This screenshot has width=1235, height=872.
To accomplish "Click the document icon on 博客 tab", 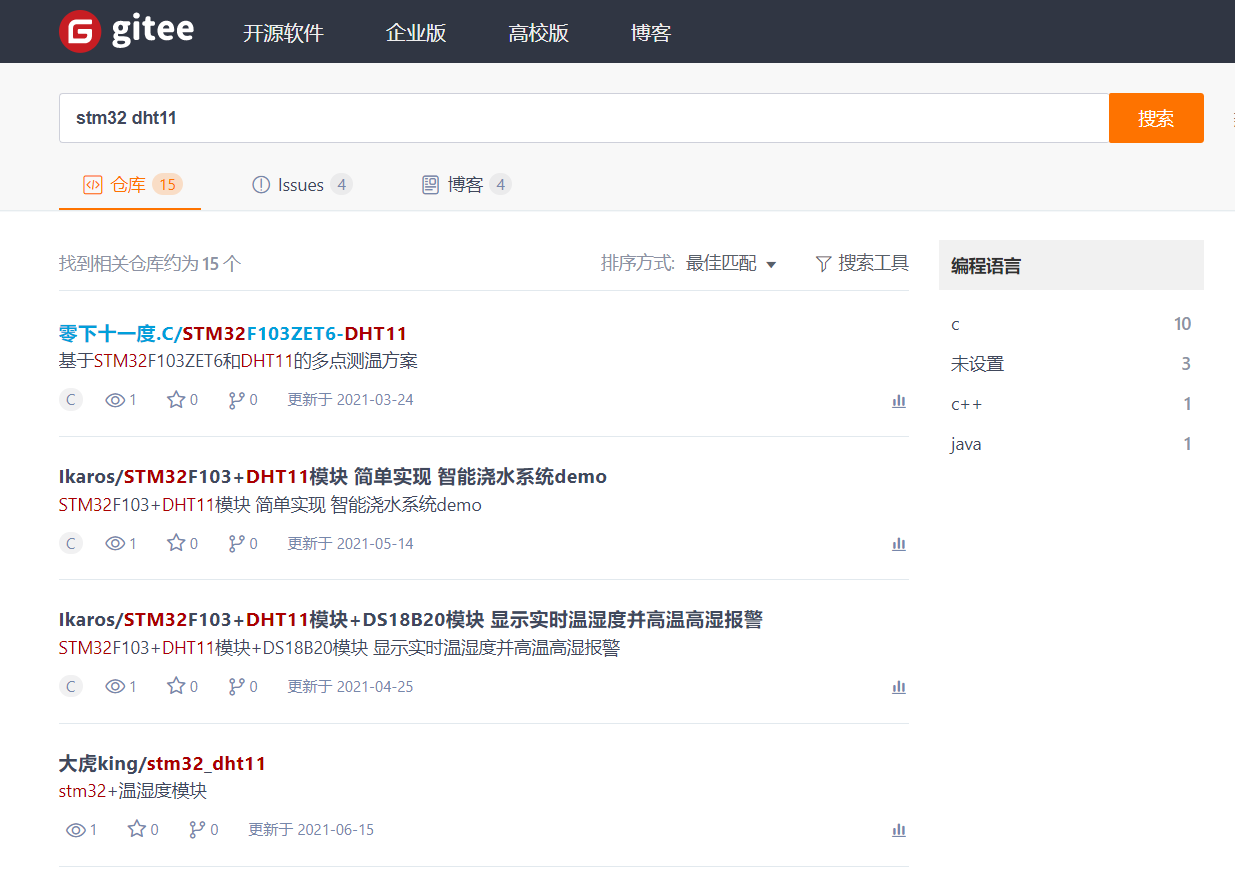I will [431, 185].
